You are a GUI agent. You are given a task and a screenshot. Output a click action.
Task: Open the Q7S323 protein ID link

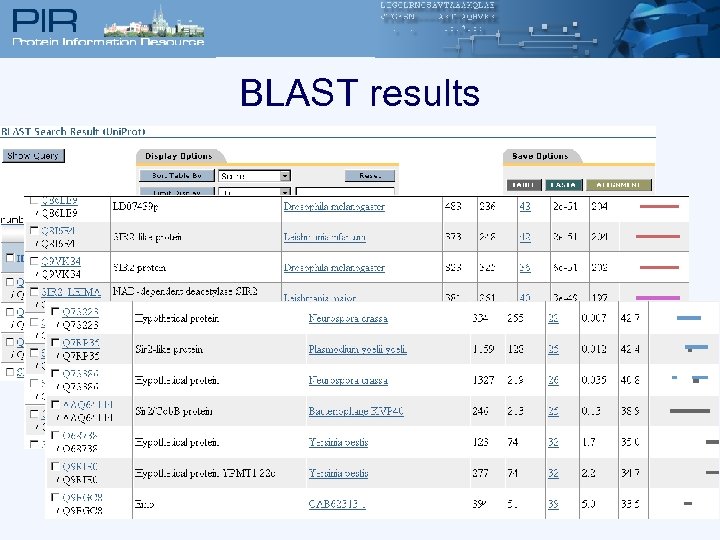80,312
